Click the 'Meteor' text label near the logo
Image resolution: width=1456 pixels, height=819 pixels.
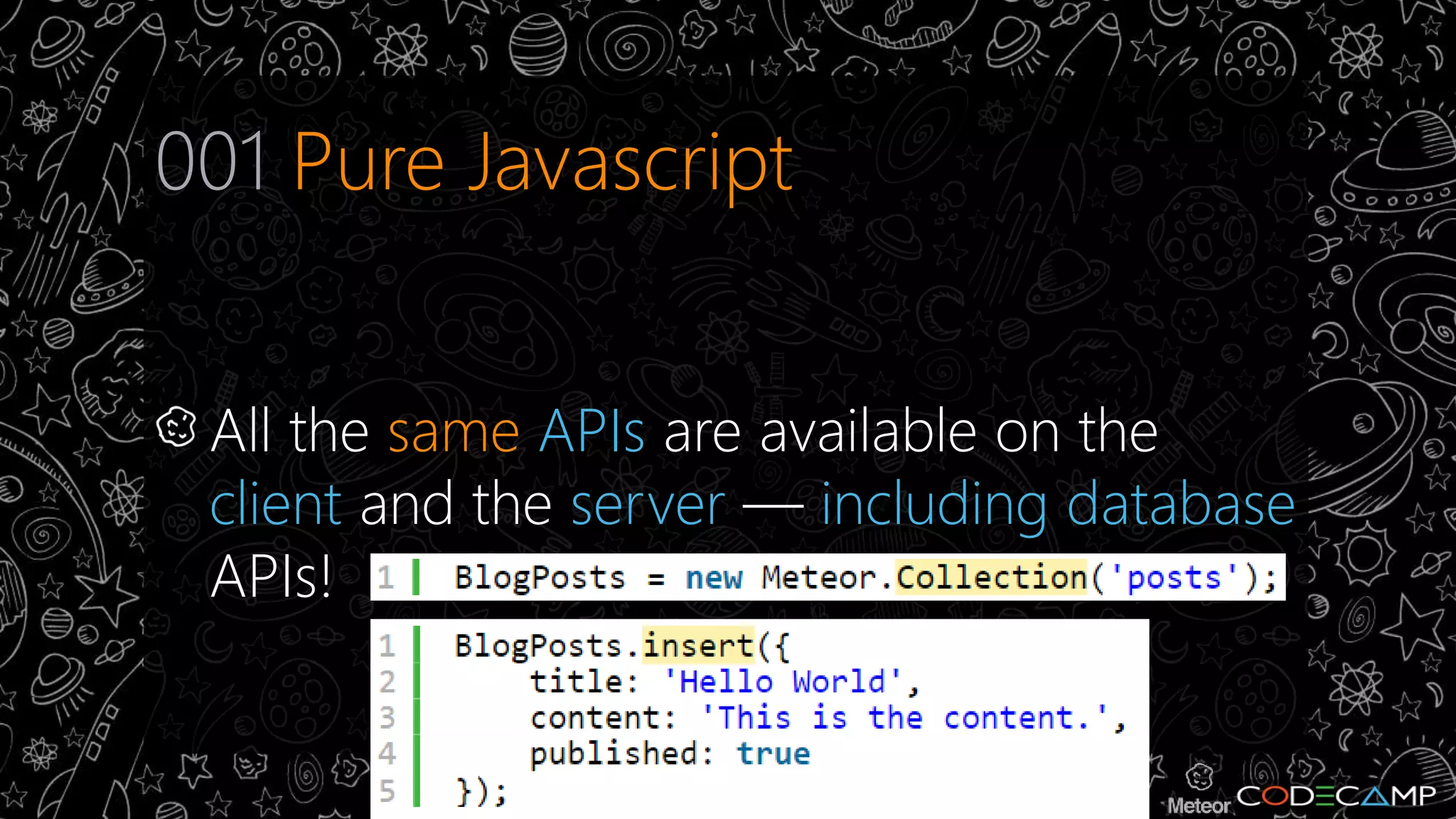[1199, 805]
